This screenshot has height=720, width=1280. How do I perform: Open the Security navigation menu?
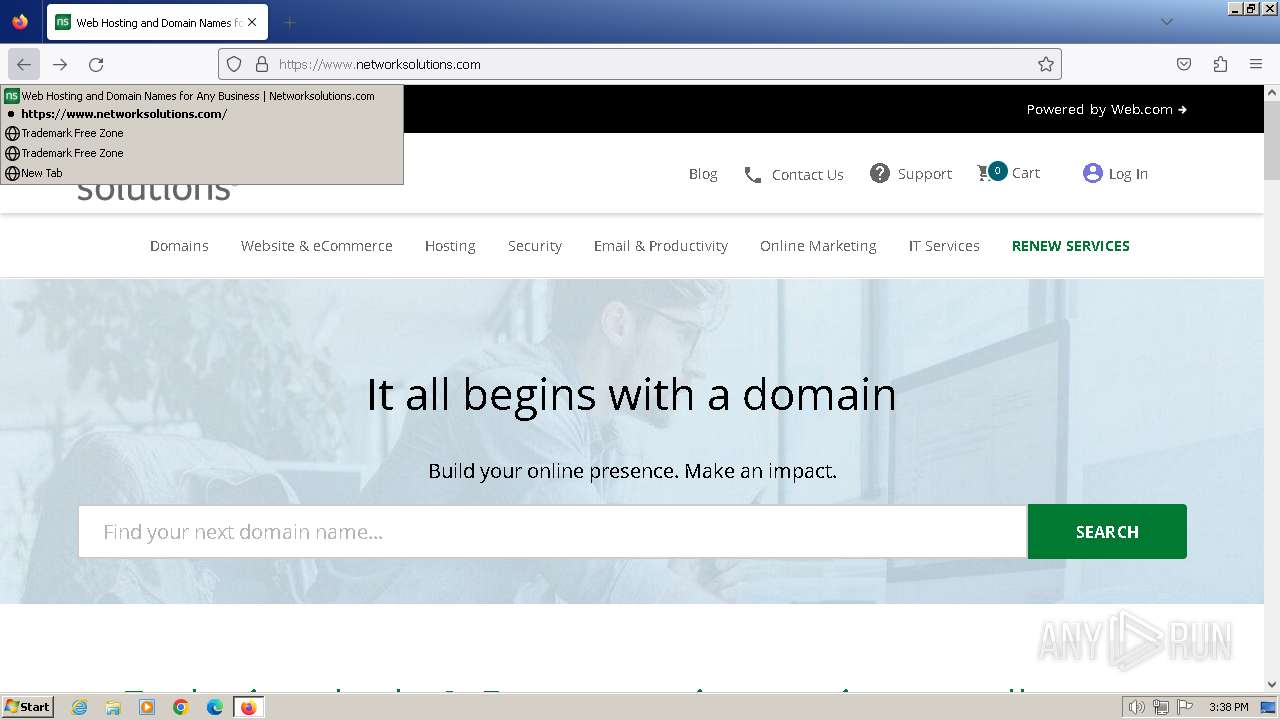(535, 246)
